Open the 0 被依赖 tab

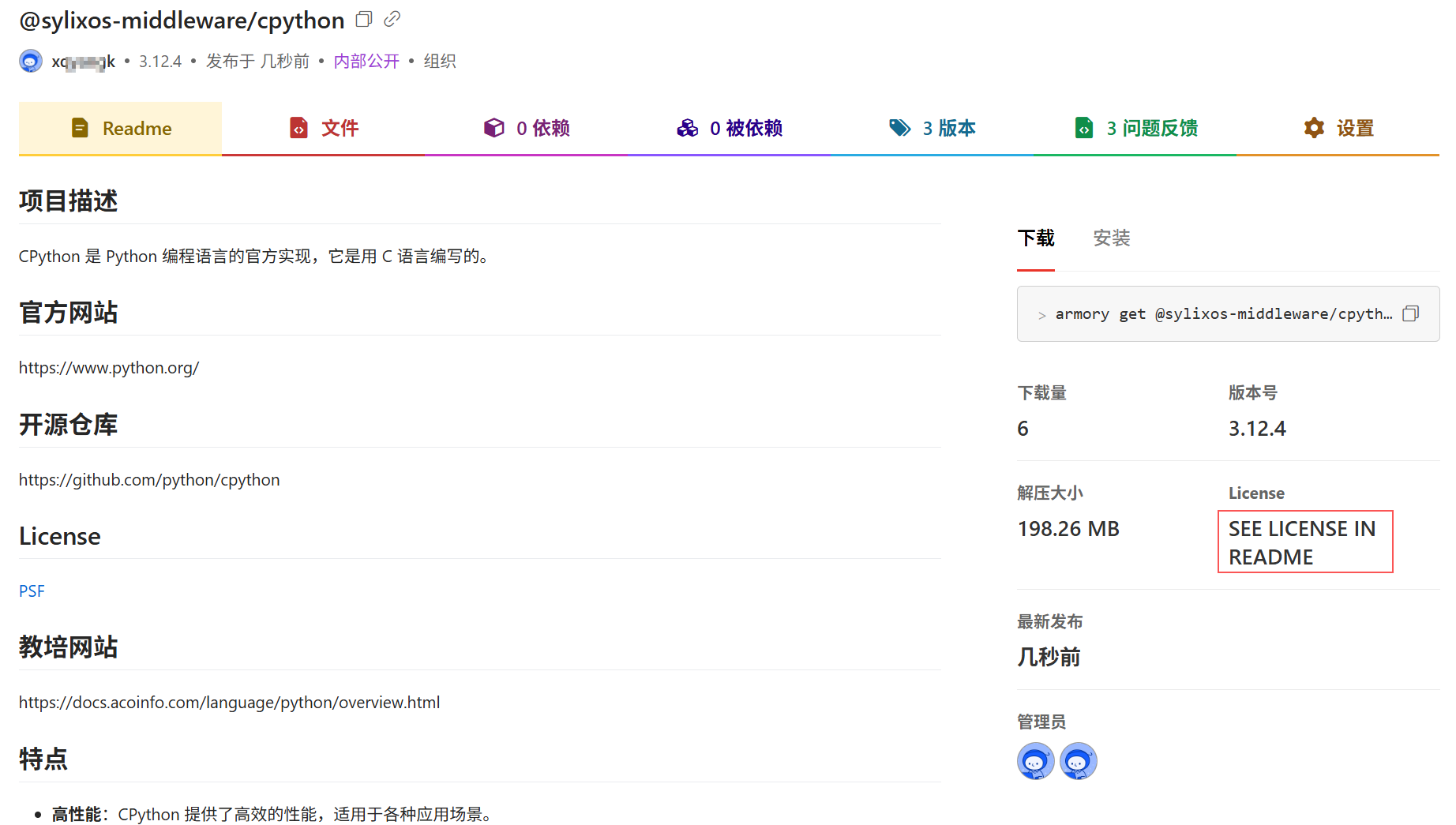point(729,128)
